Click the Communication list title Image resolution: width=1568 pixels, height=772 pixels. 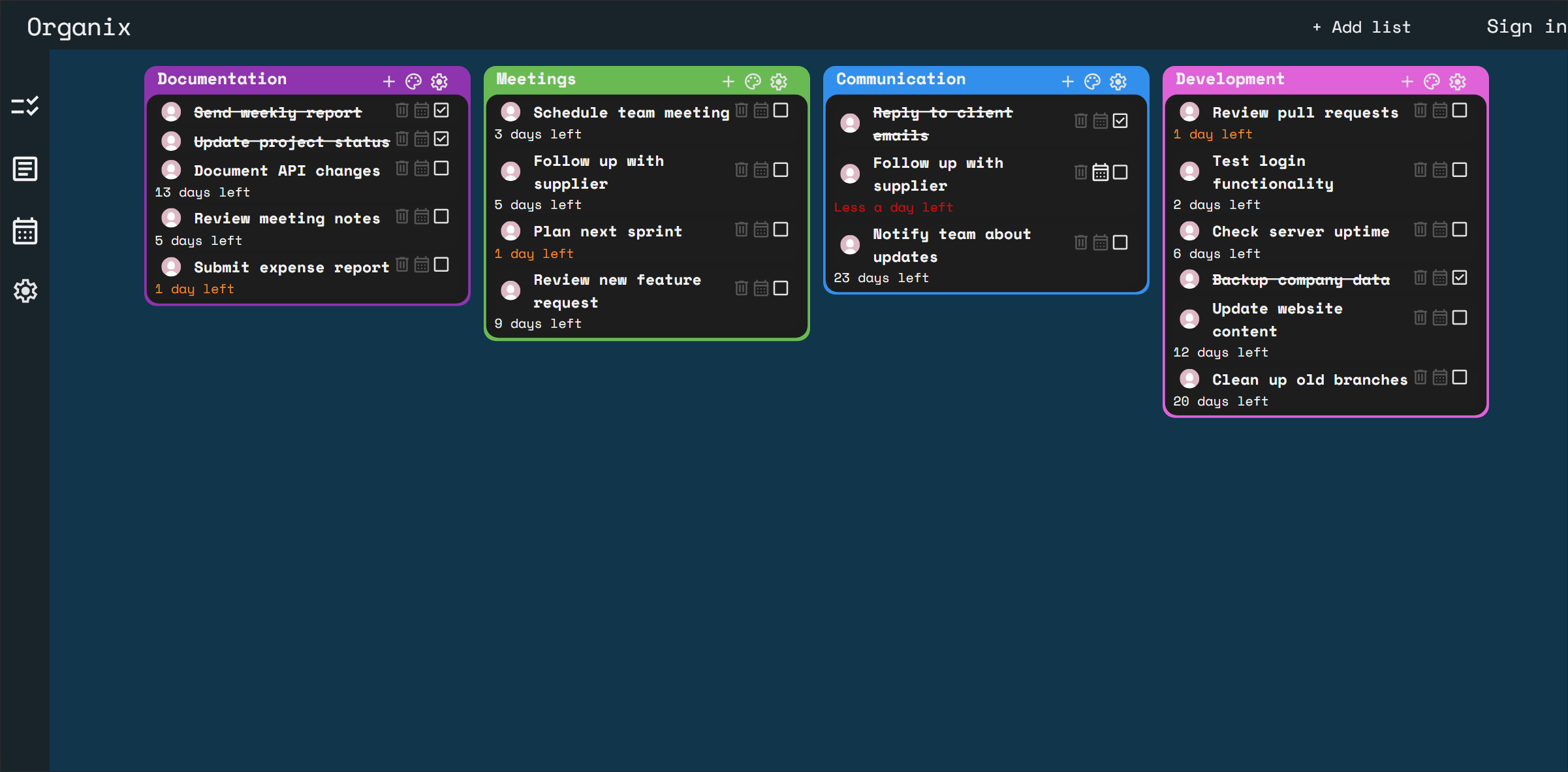click(901, 79)
